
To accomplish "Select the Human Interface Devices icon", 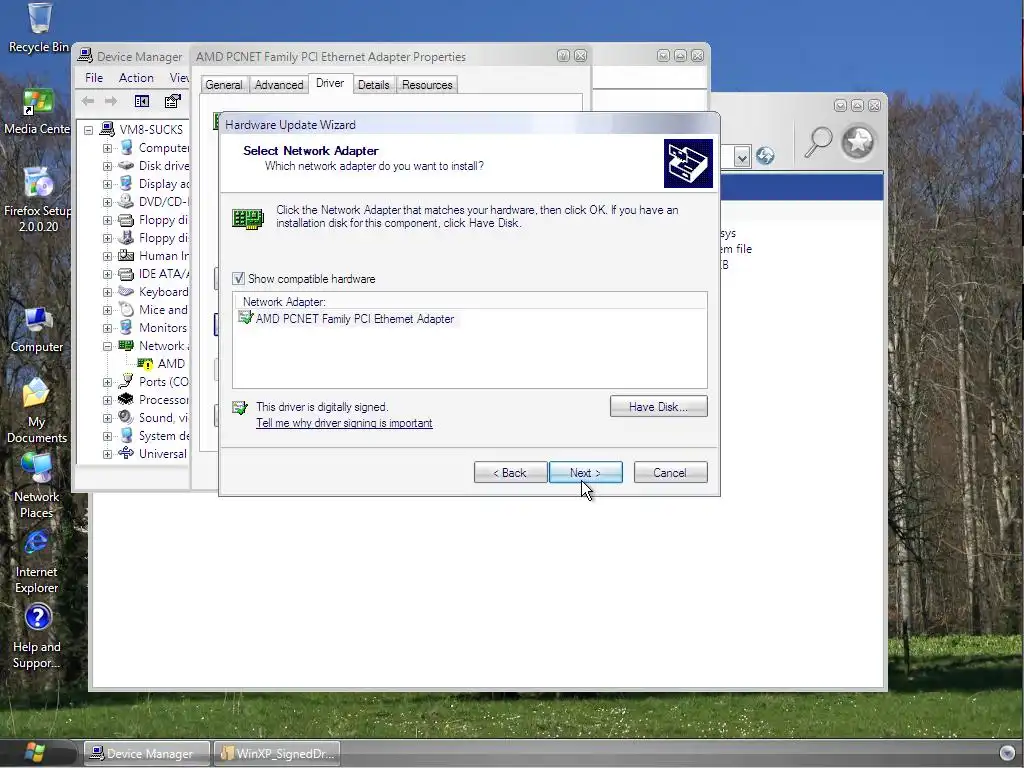I will point(125,255).
